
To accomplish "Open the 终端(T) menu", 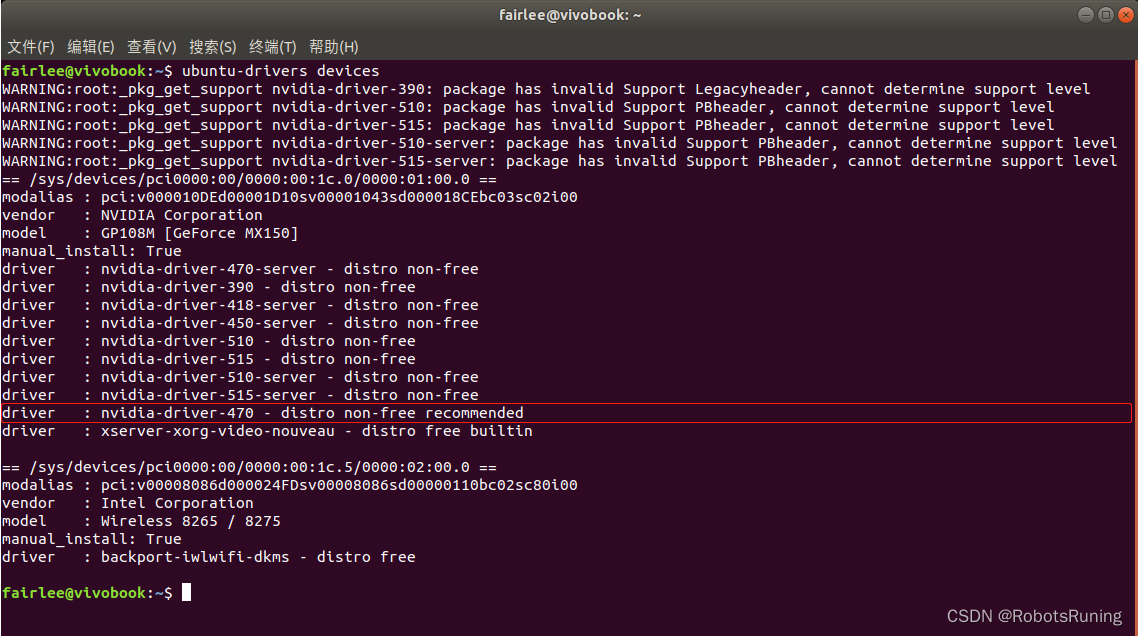I will [x=273, y=47].
